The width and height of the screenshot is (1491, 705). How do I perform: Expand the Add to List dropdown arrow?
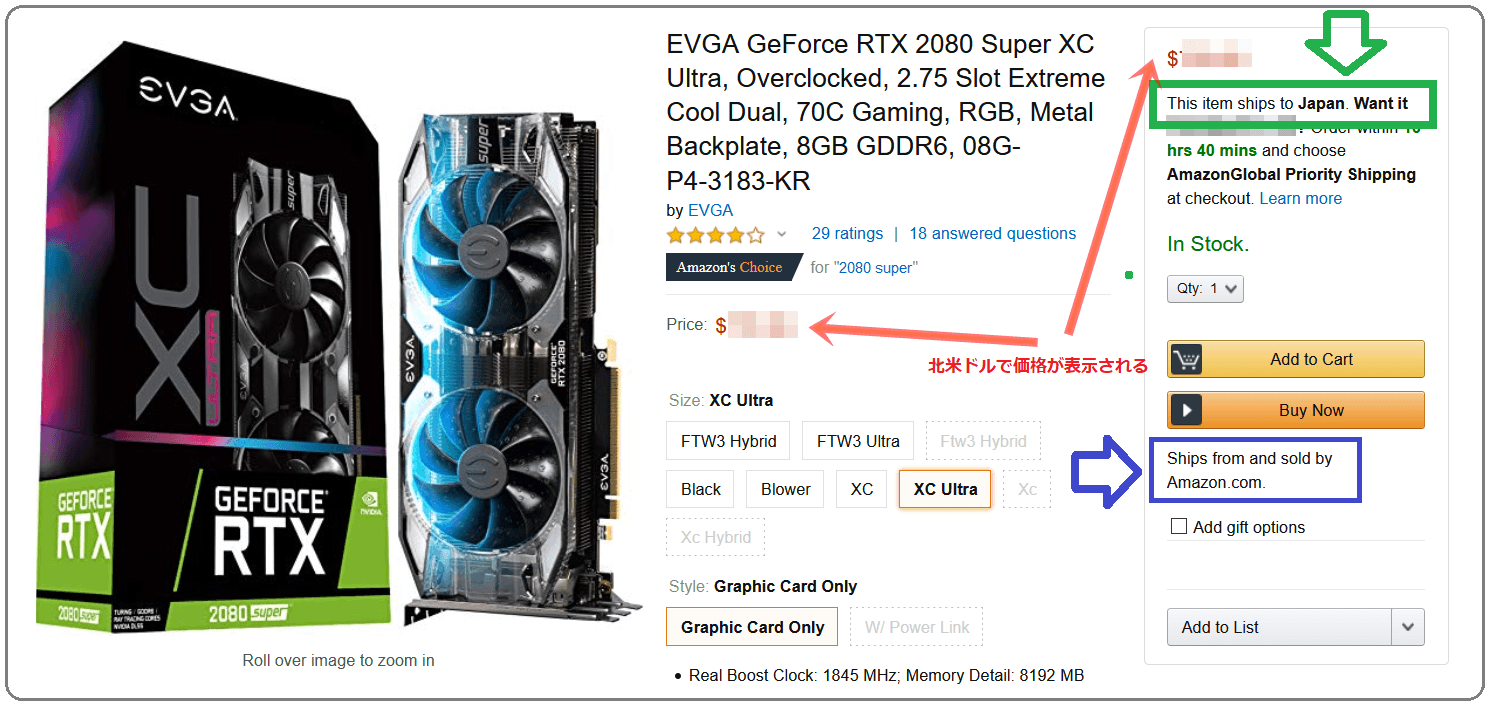point(1408,627)
